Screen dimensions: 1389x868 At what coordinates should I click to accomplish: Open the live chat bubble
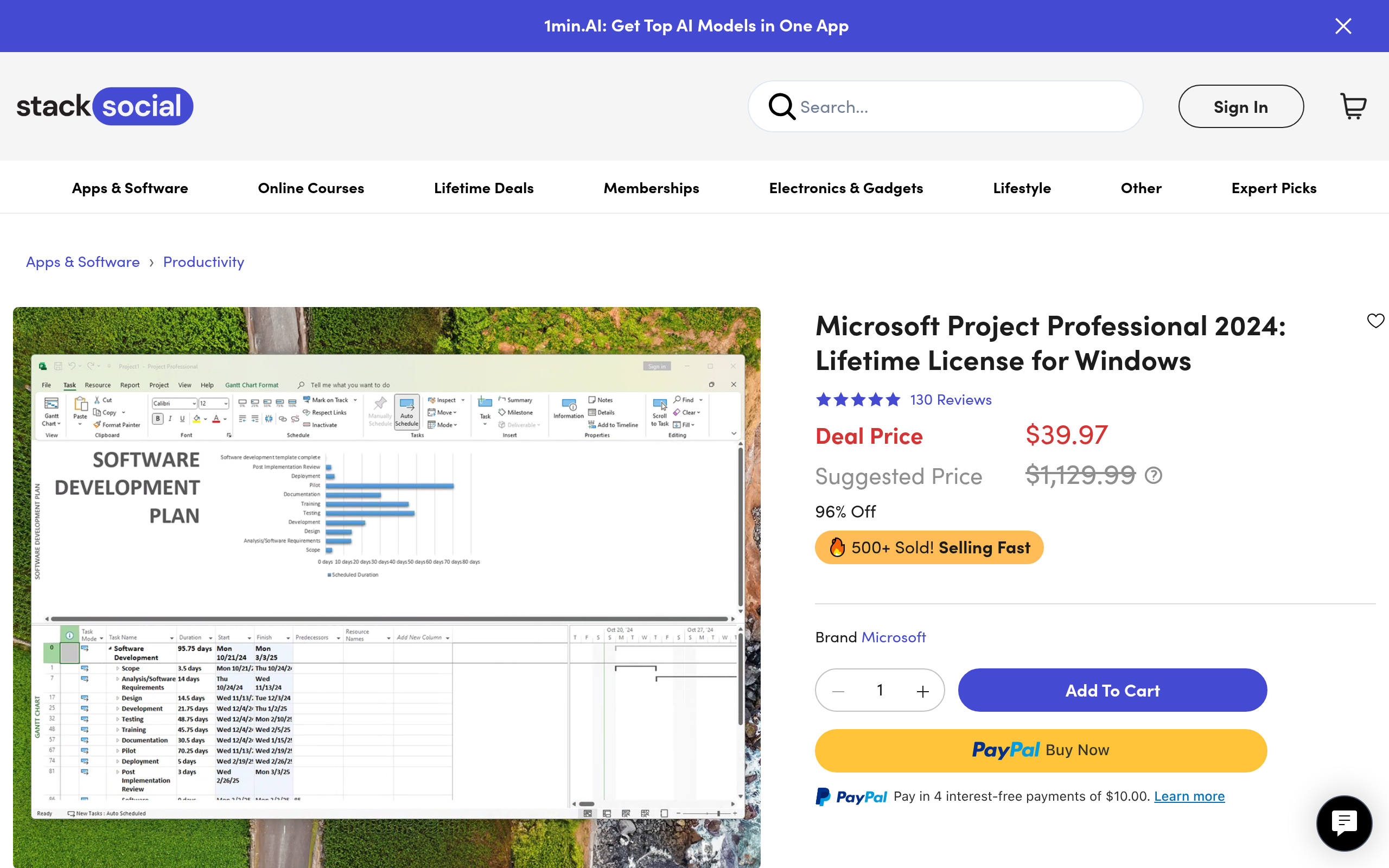coord(1343,823)
